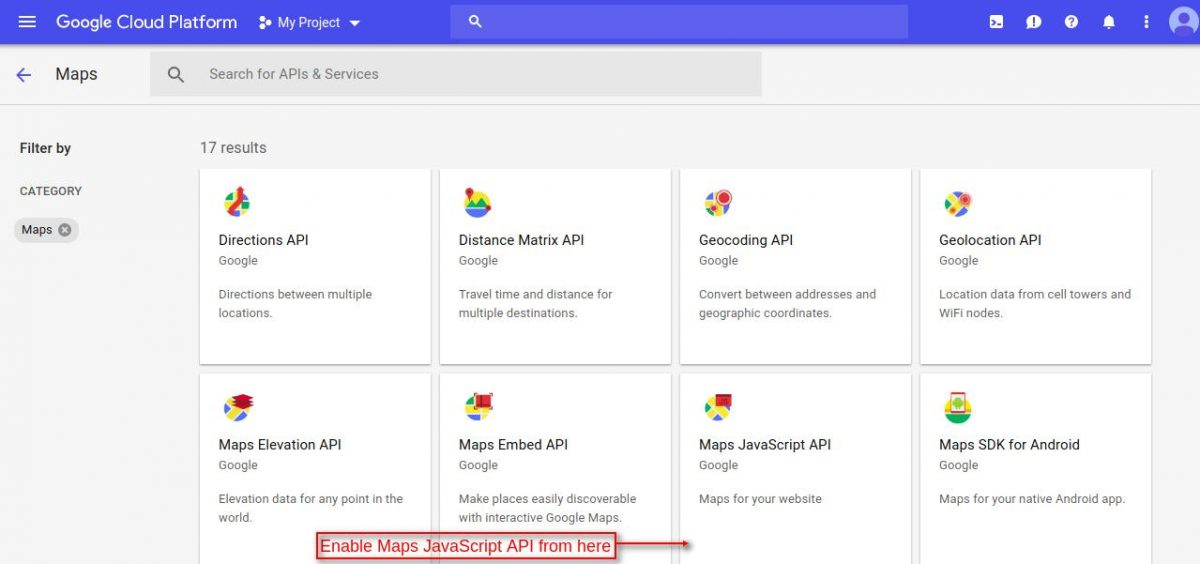Image resolution: width=1200 pixels, height=564 pixels.
Task: Click the Geolocation API icon
Action: tap(958, 203)
